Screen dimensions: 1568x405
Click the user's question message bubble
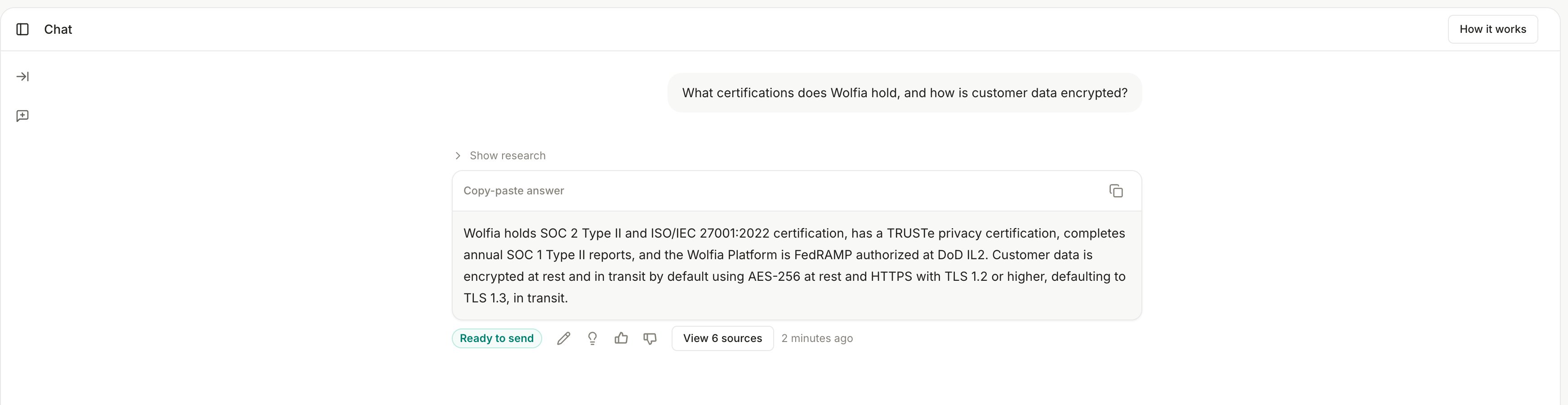point(904,93)
